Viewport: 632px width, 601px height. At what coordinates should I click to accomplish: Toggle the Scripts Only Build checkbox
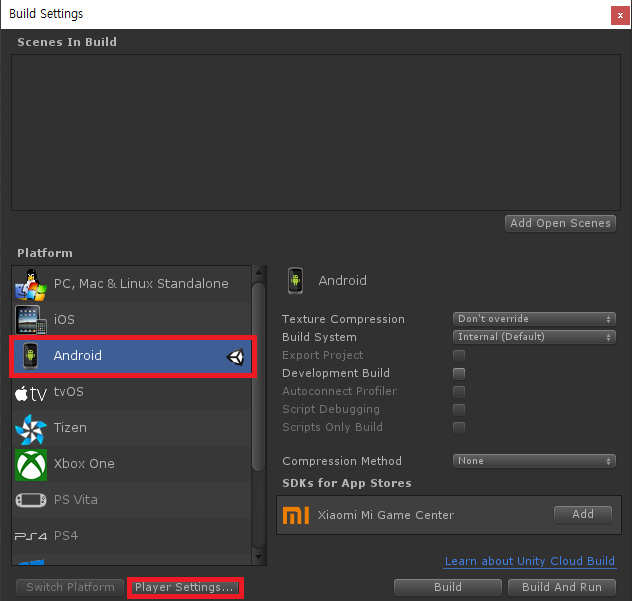click(459, 427)
